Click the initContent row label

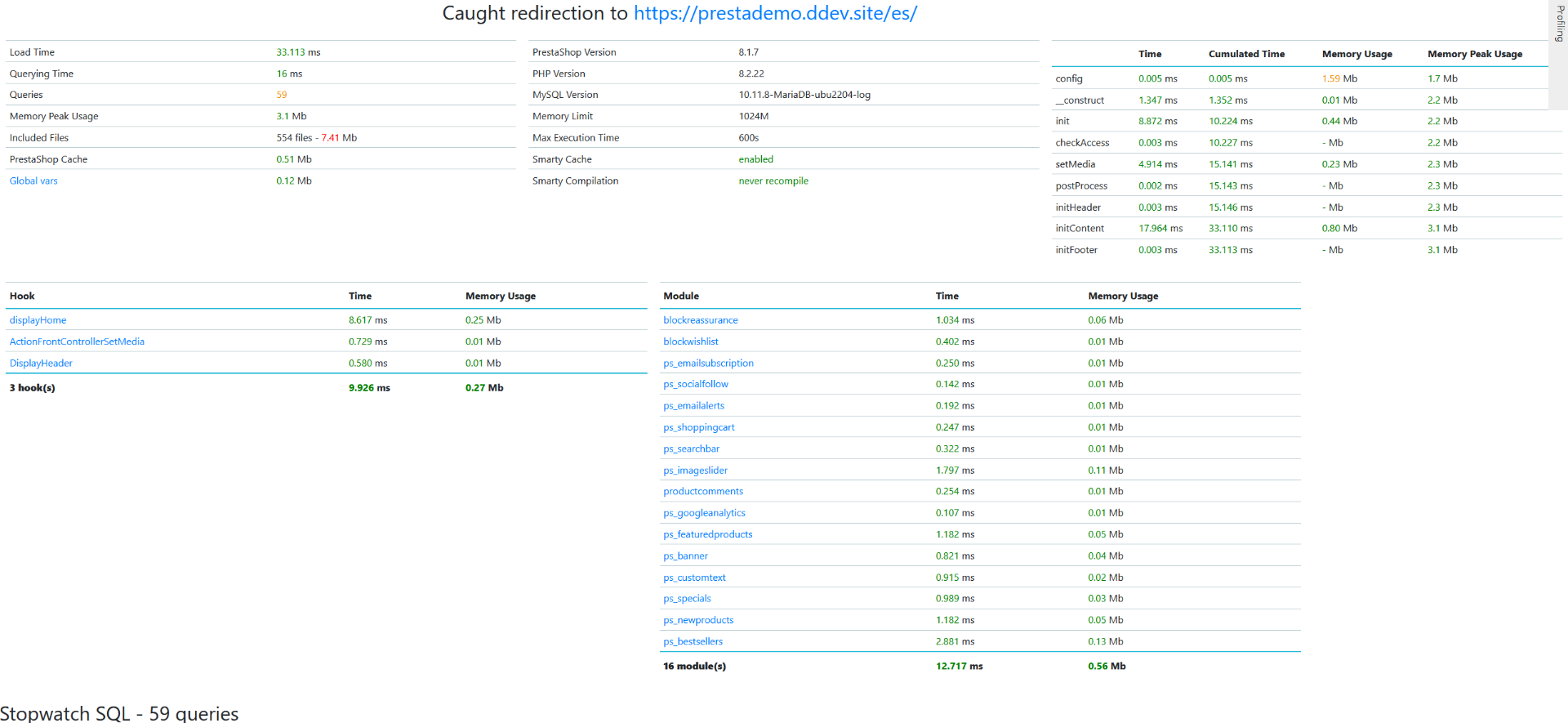click(x=1080, y=229)
